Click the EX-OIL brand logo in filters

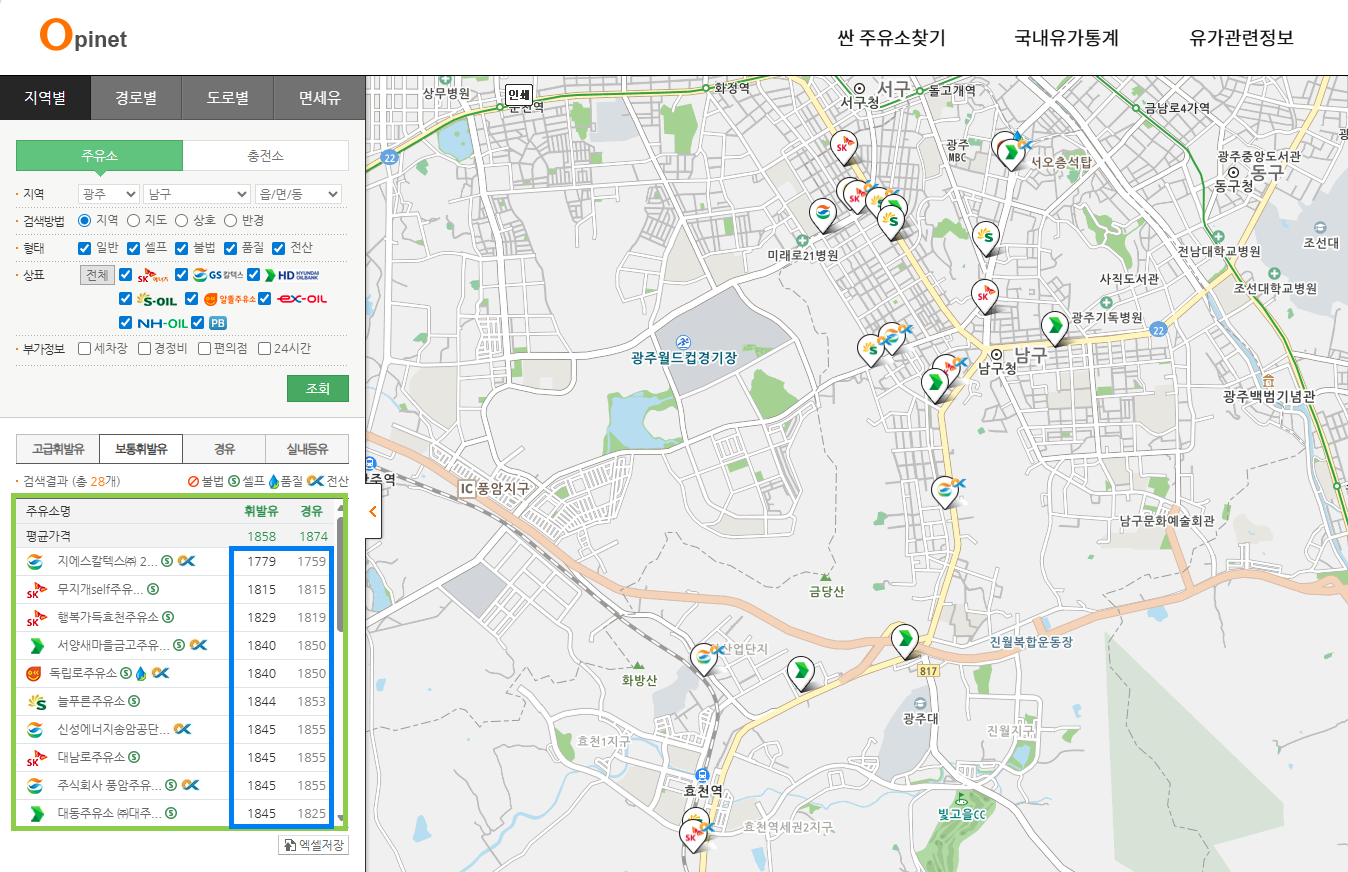coord(302,299)
